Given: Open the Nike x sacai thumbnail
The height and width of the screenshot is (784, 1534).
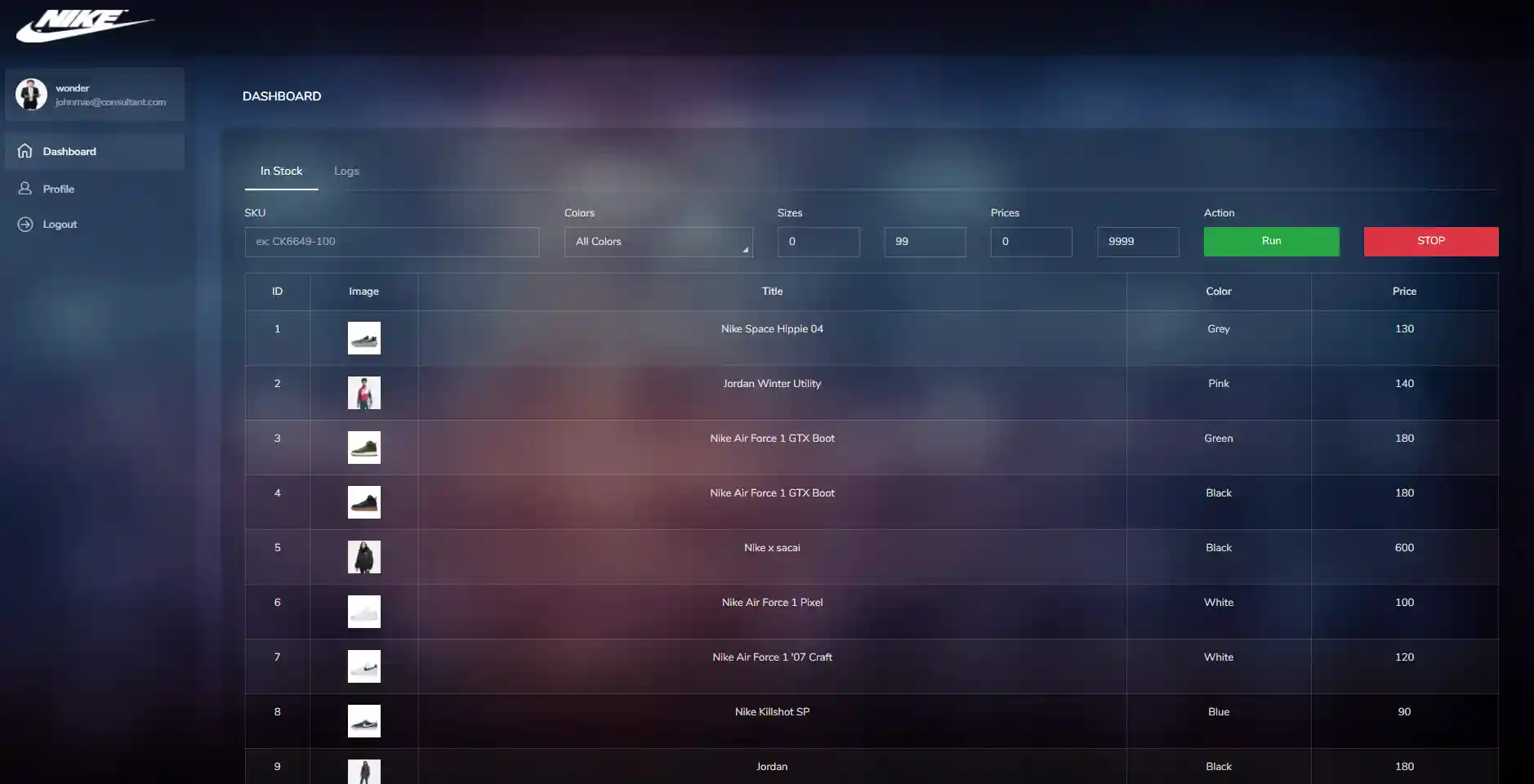Looking at the screenshot, I should pos(364,557).
